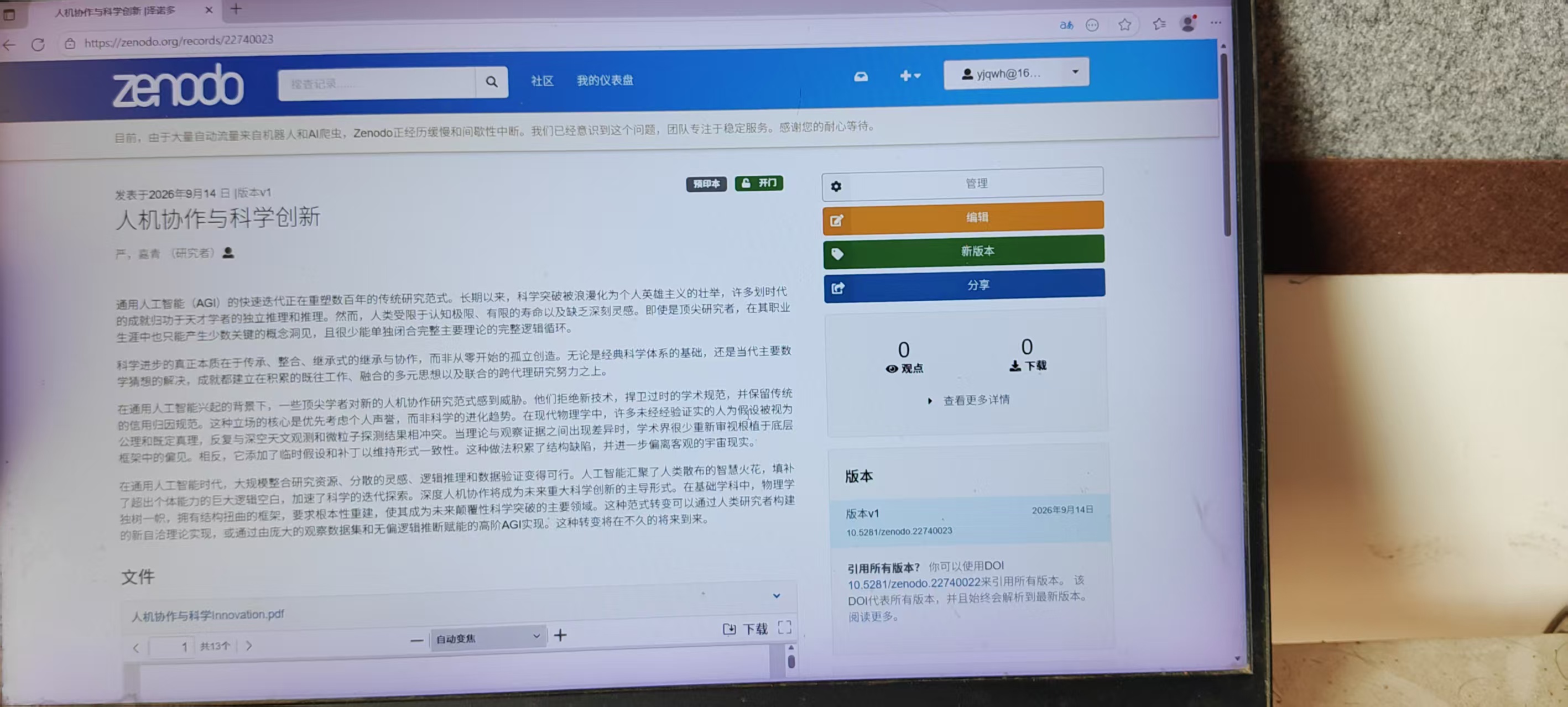Click the 下载 download link in preview toolbar
Screen dimensions: 1568x707
[x=745, y=629]
